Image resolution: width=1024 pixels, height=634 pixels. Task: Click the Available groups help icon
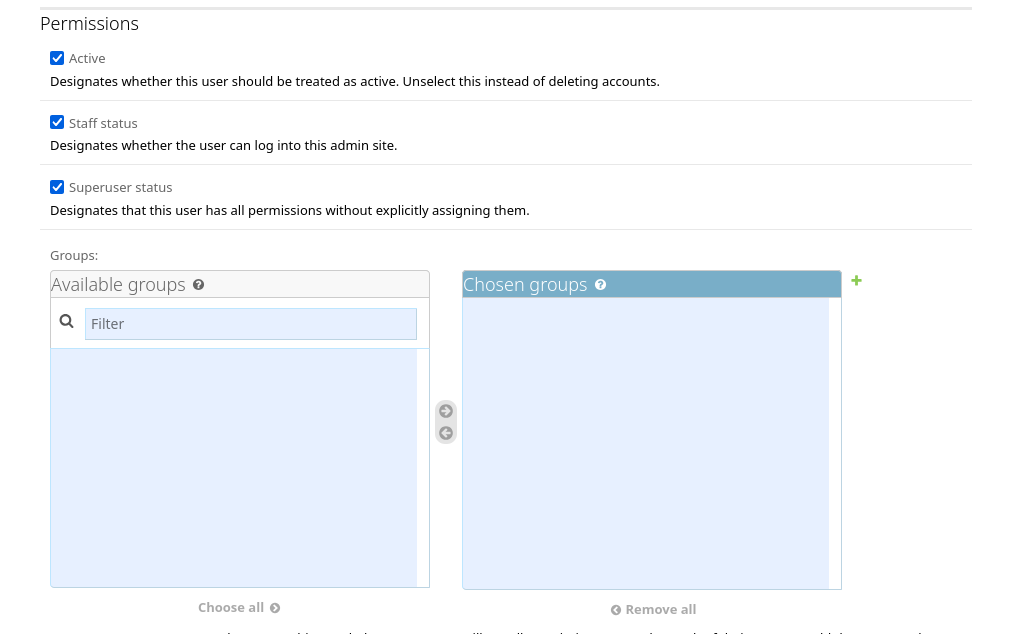(x=199, y=285)
